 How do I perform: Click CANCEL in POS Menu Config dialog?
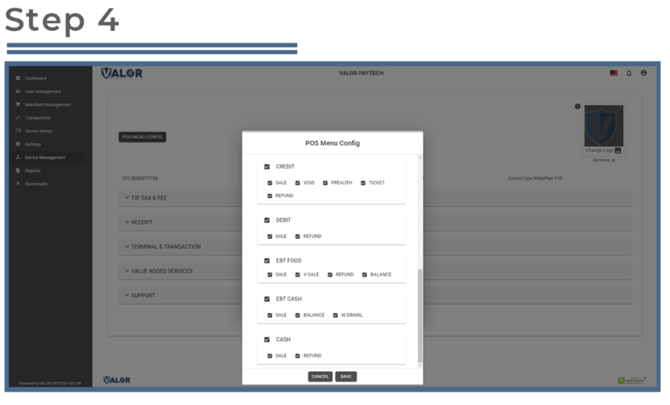point(320,377)
